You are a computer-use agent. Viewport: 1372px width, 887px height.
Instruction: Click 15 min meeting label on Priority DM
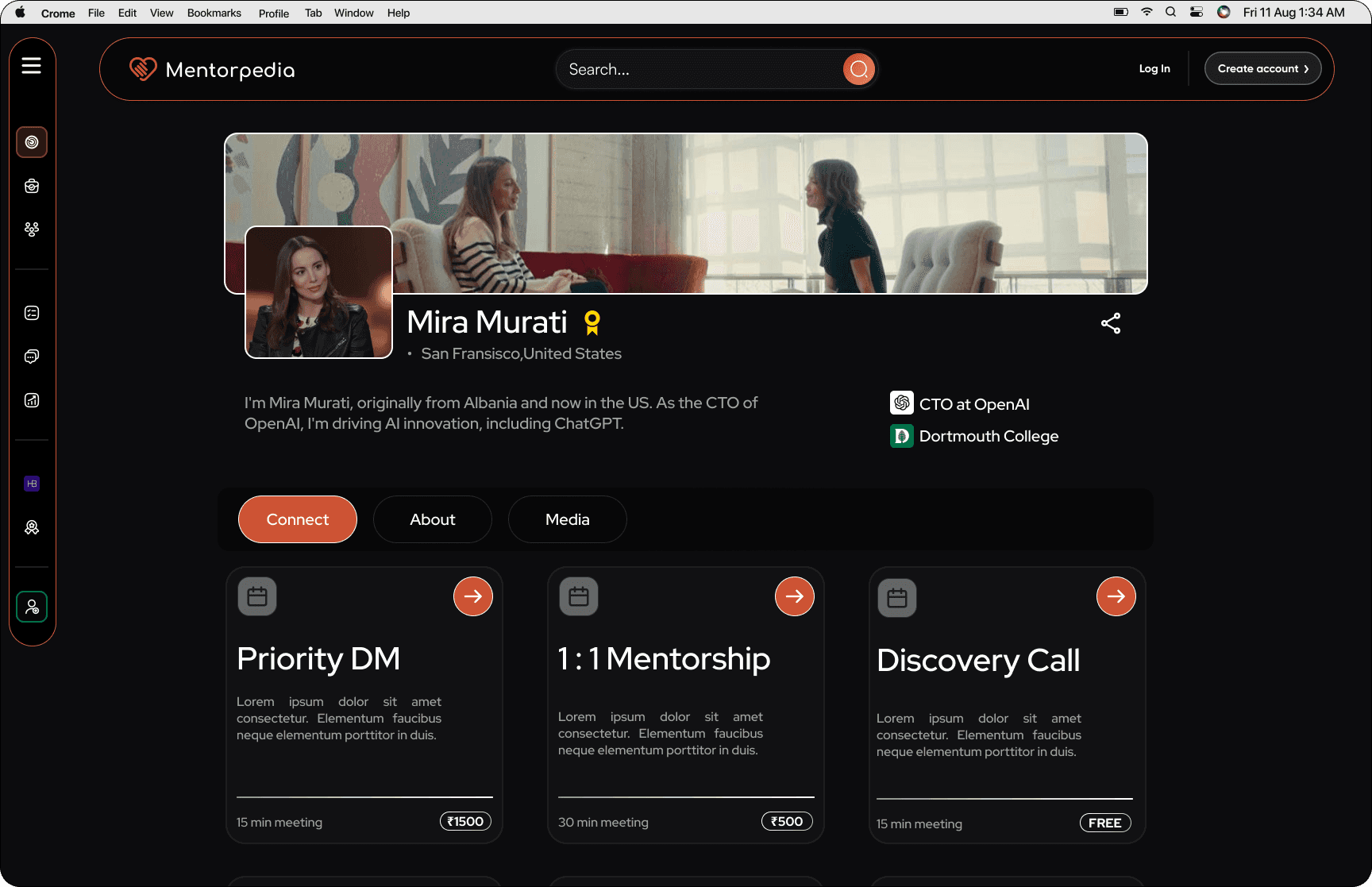(x=279, y=822)
